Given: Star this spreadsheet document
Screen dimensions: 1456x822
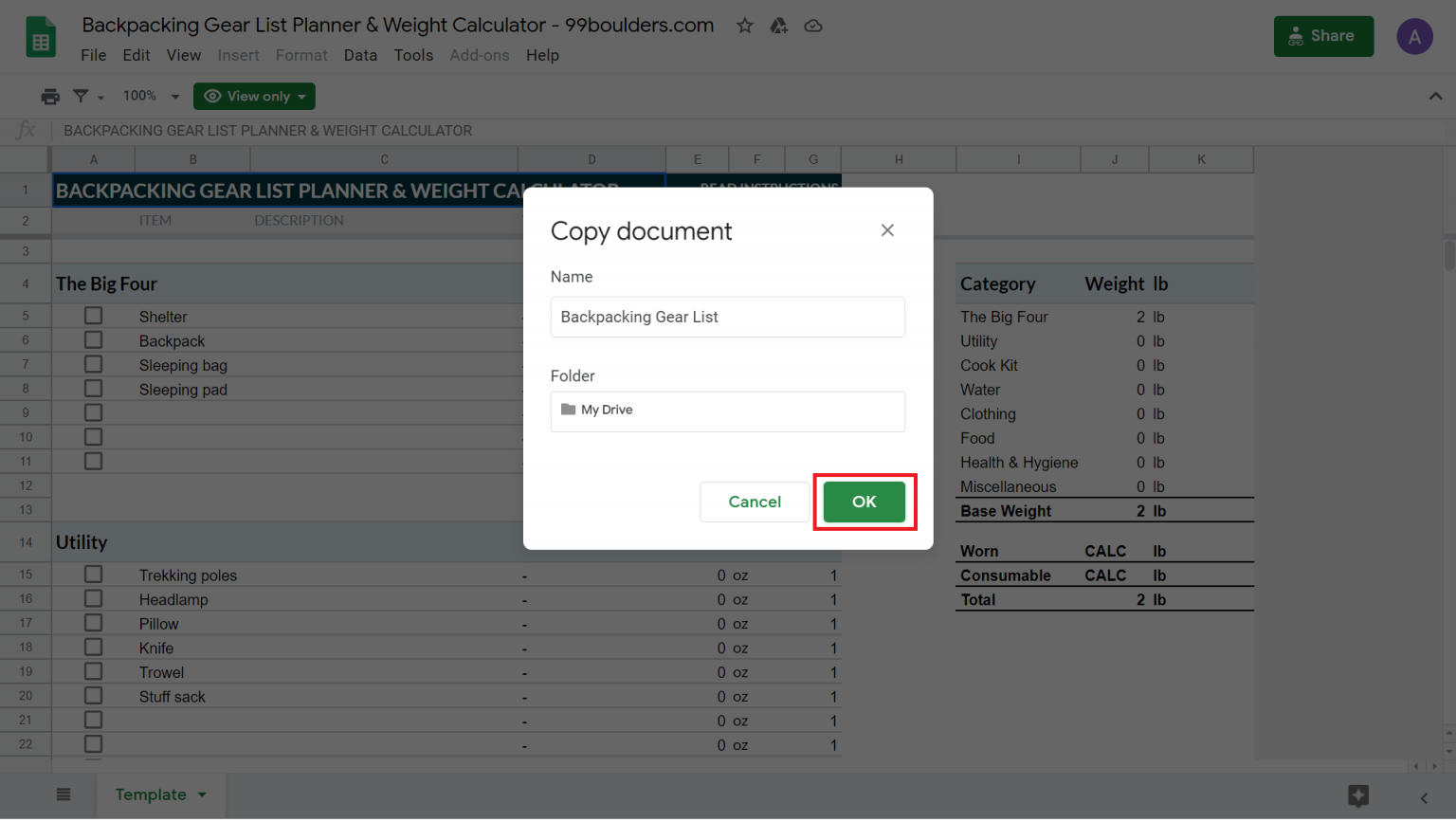Looking at the screenshot, I should 745,26.
